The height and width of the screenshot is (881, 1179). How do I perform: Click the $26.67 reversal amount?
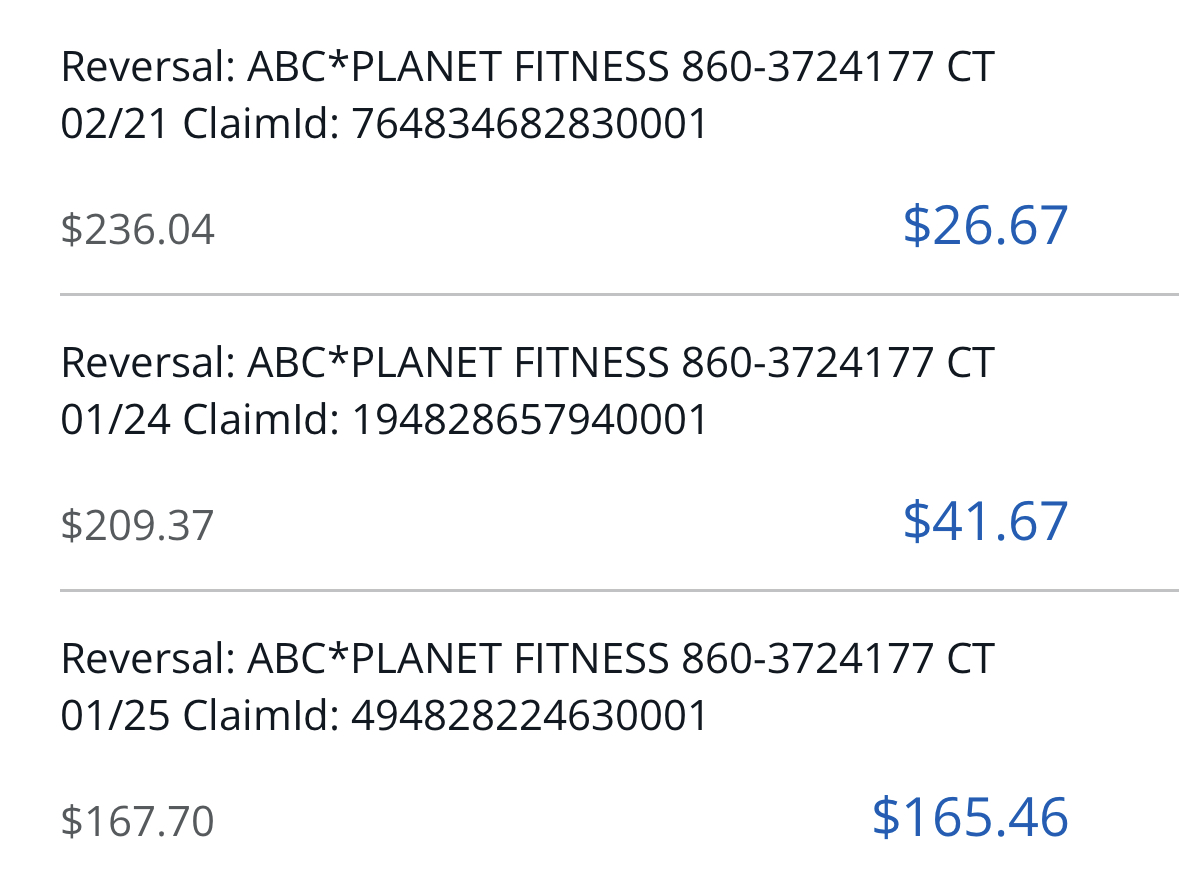click(x=985, y=226)
